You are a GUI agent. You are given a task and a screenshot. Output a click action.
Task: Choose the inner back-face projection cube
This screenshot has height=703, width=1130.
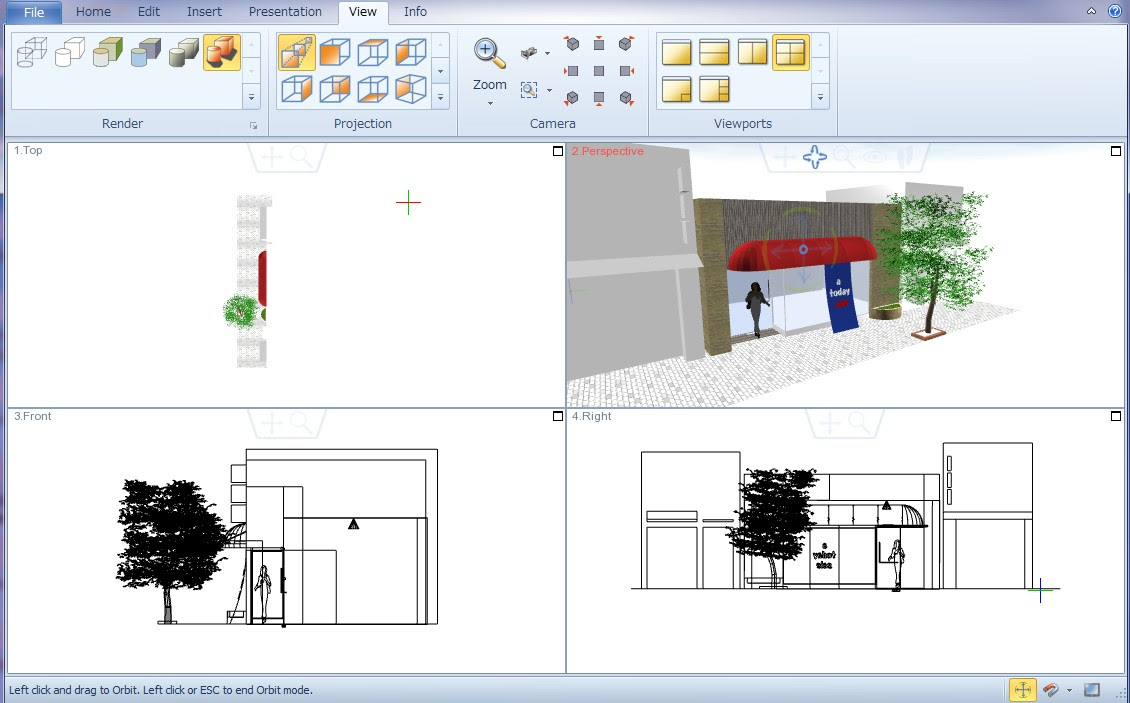[334, 89]
